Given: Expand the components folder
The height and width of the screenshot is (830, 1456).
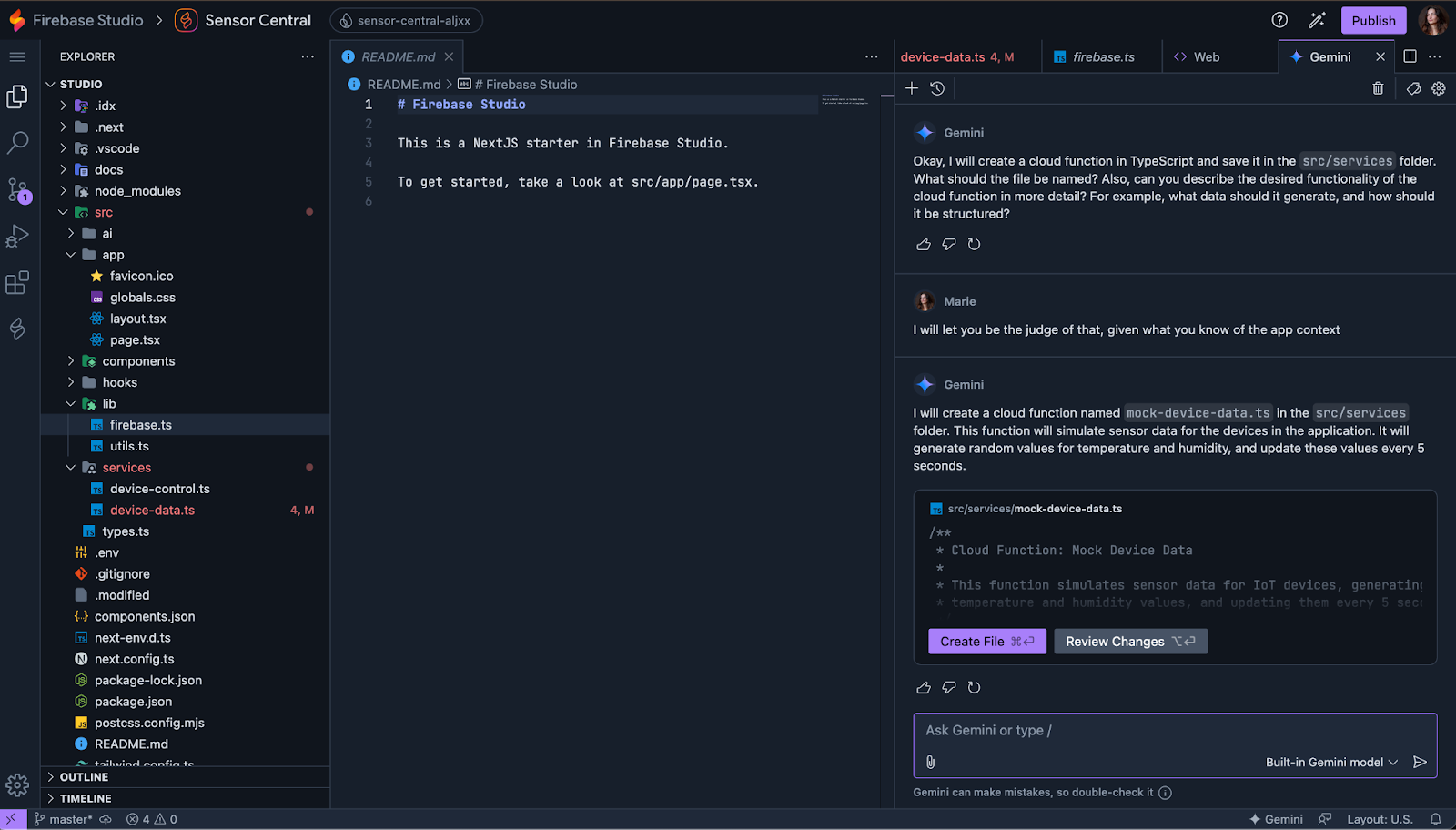Looking at the screenshot, I should (x=70, y=361).
